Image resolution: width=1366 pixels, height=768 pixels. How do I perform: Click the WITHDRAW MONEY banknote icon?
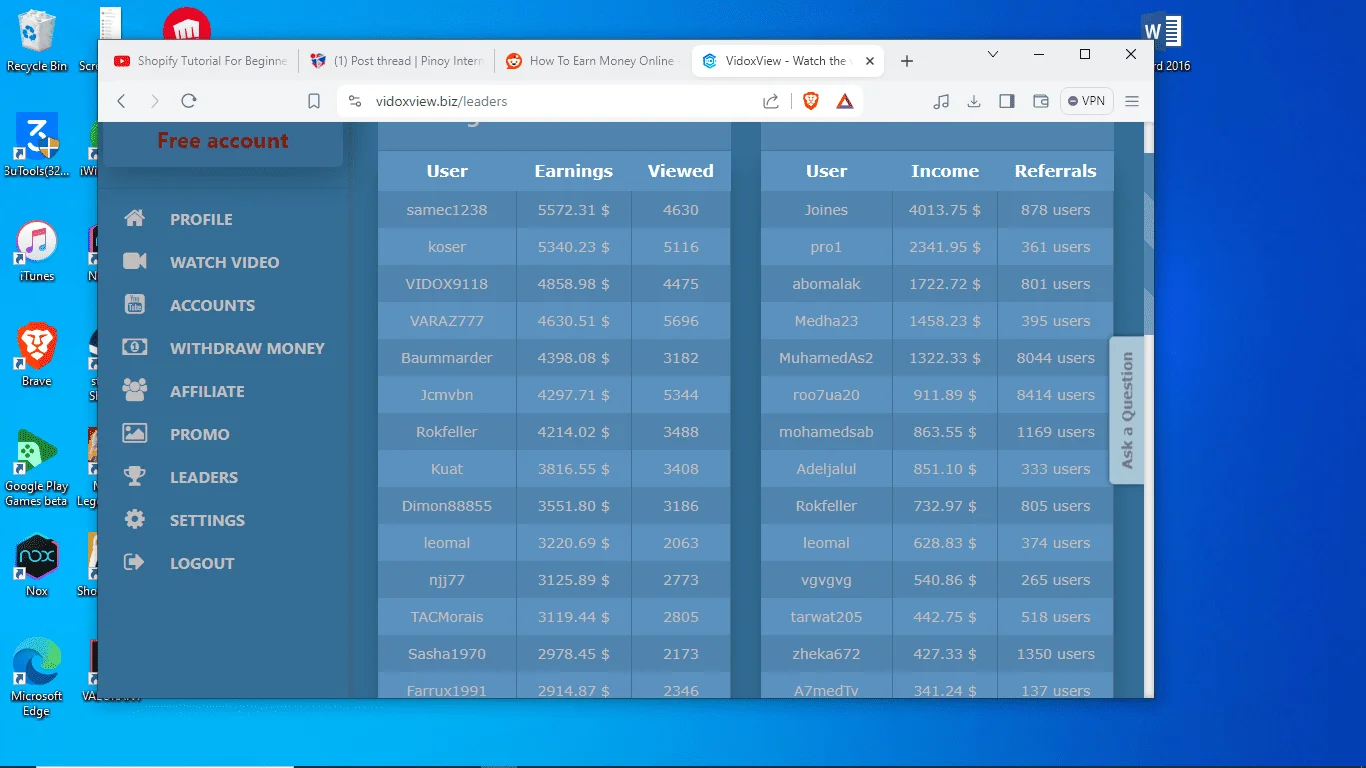coord(135,348)
